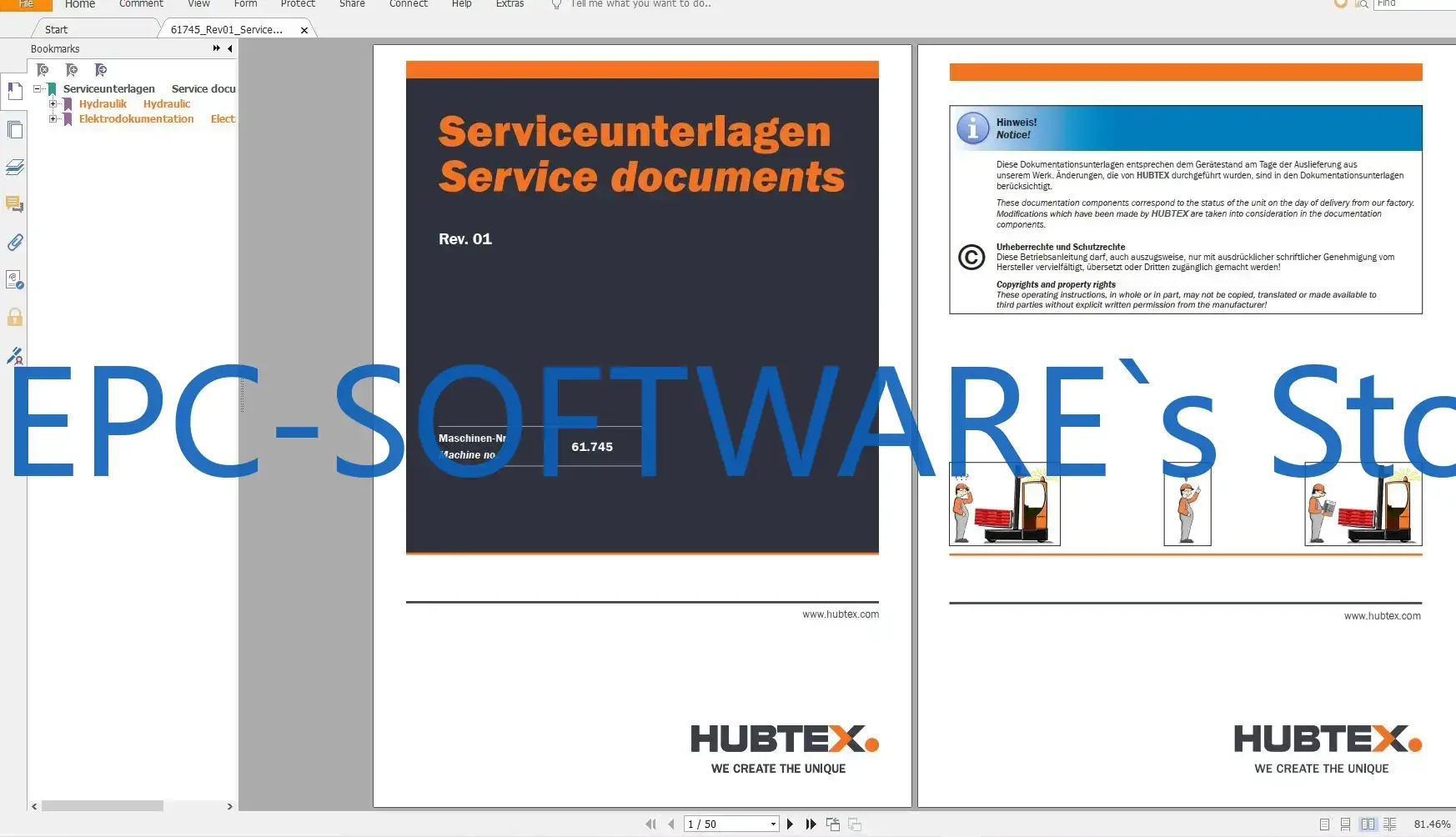Expand the Hydraulik bookmark node
The width and height of the screenshot is (1456, 837).
[53, 104]
